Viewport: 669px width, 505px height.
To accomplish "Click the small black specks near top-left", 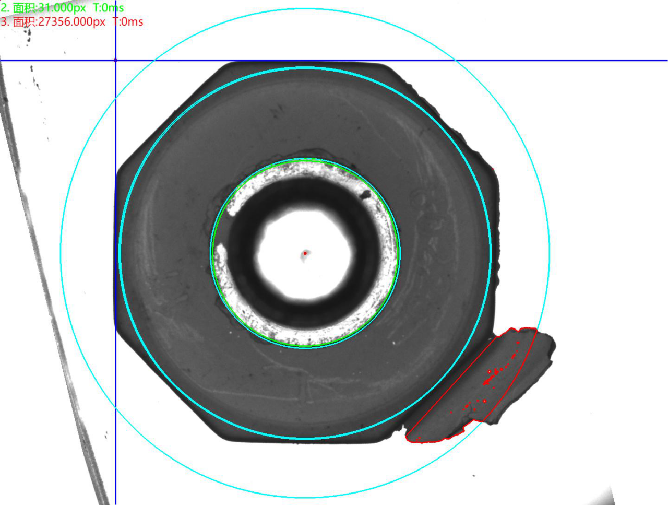I will (x=28, y=33).
